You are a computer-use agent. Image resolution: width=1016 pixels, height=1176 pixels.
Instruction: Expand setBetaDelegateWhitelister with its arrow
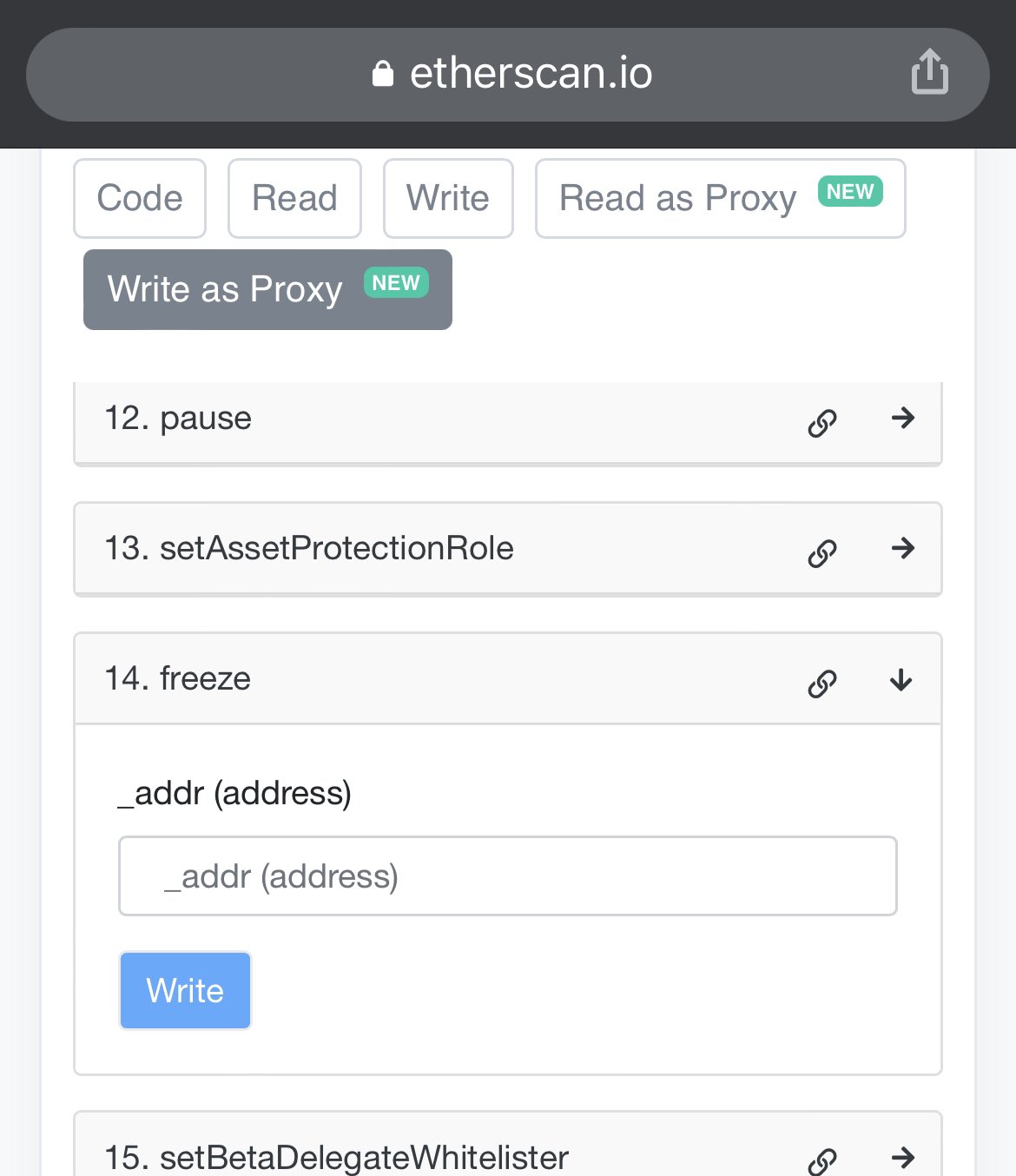pyautogui.click(x=903, y=1157)
